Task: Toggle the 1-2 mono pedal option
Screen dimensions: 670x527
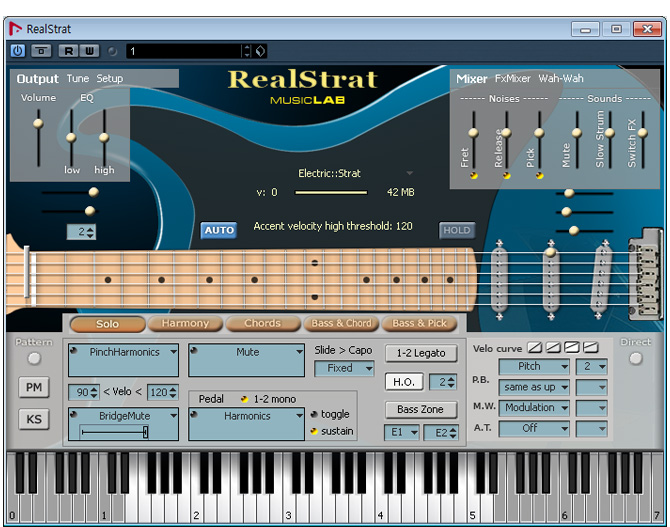Action: (244, 399)
